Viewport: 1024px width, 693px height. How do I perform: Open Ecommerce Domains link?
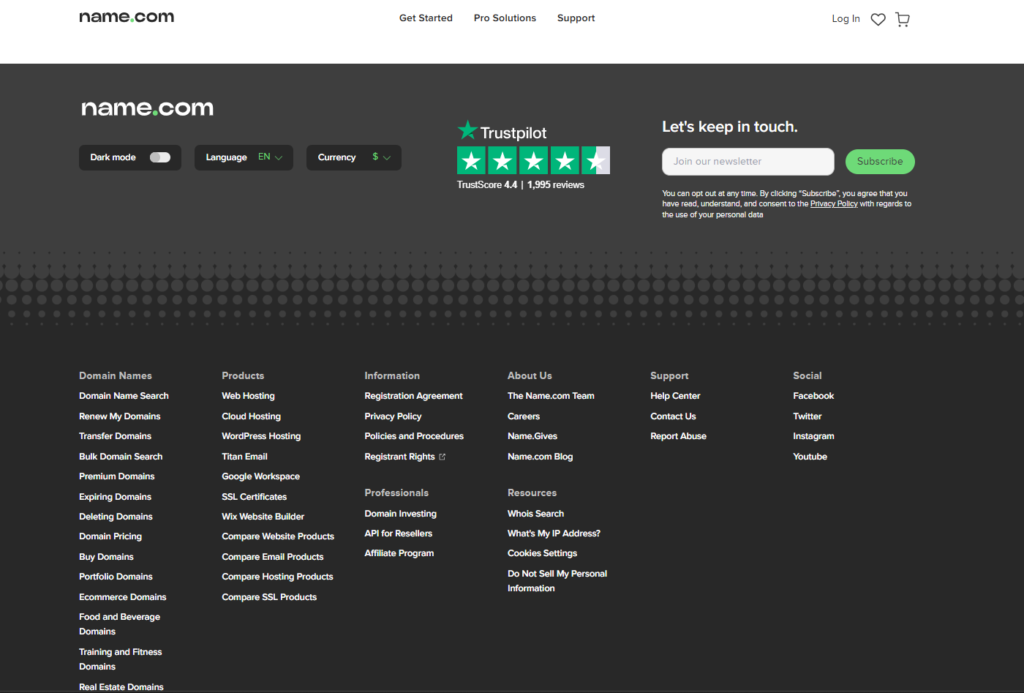123,597
